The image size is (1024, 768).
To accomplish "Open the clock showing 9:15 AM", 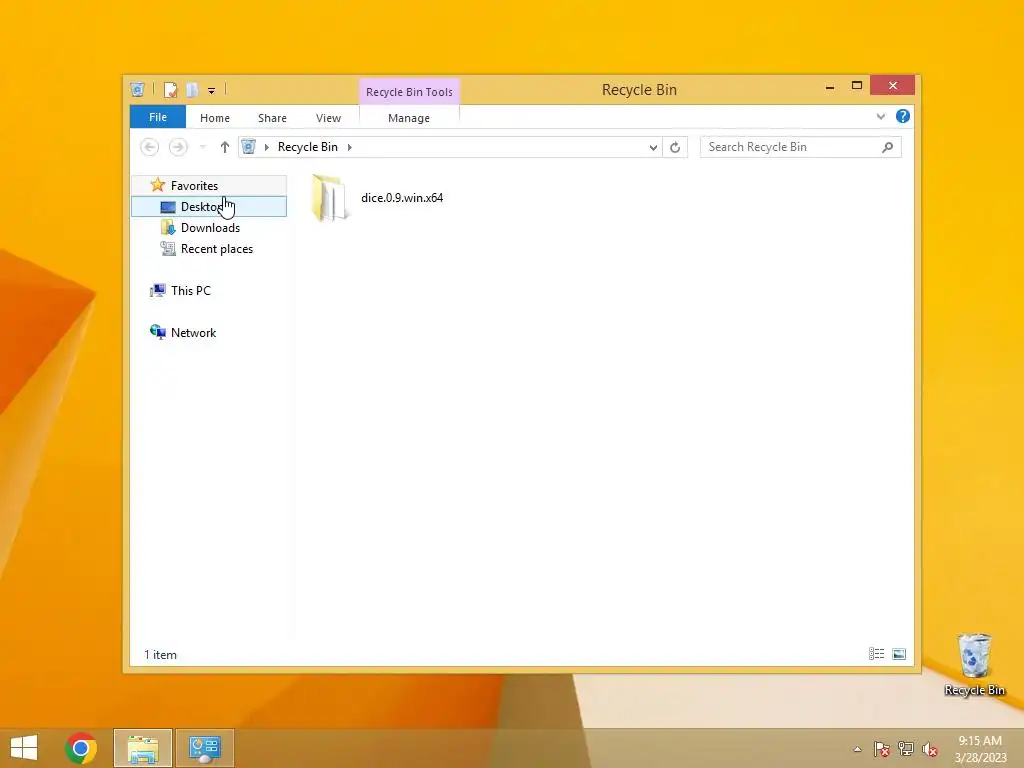I will click(980, 749).
